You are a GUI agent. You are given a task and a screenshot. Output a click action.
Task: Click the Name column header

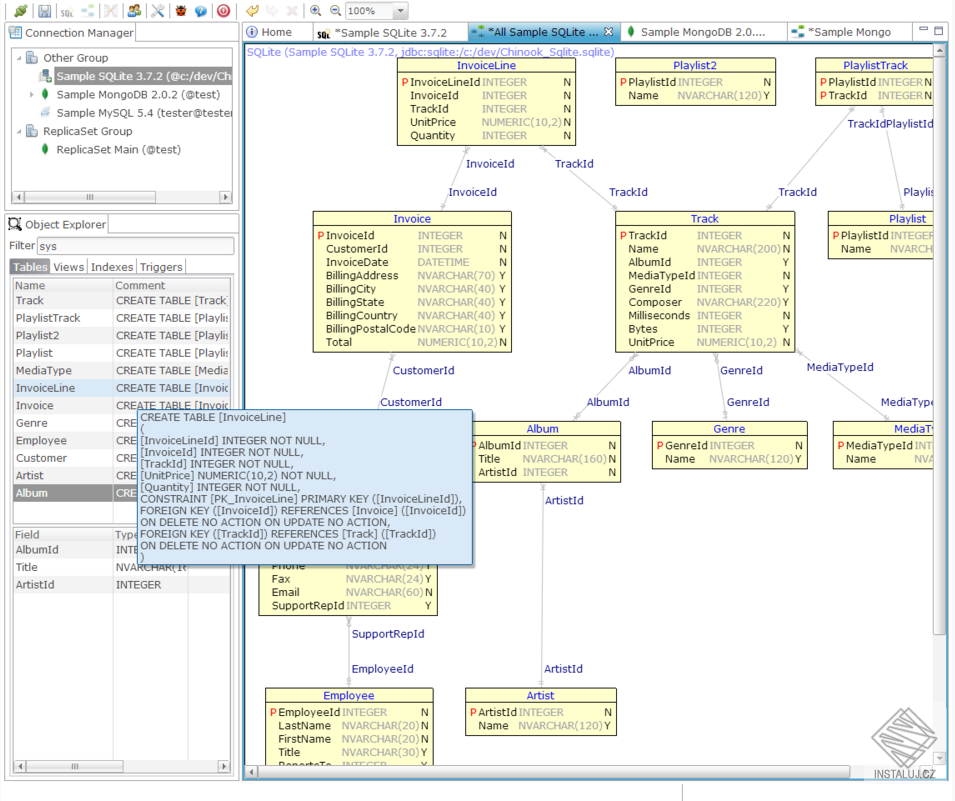click(x=63, y=285)
